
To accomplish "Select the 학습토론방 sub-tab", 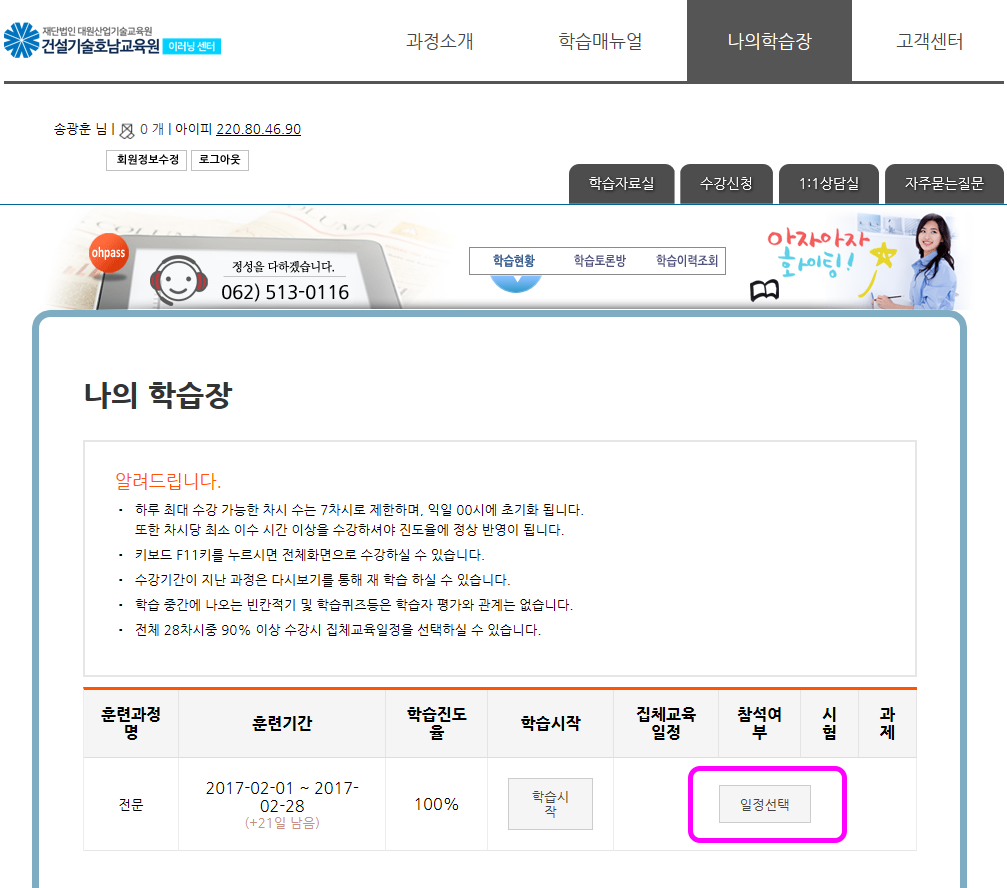I will click(599, 260).
